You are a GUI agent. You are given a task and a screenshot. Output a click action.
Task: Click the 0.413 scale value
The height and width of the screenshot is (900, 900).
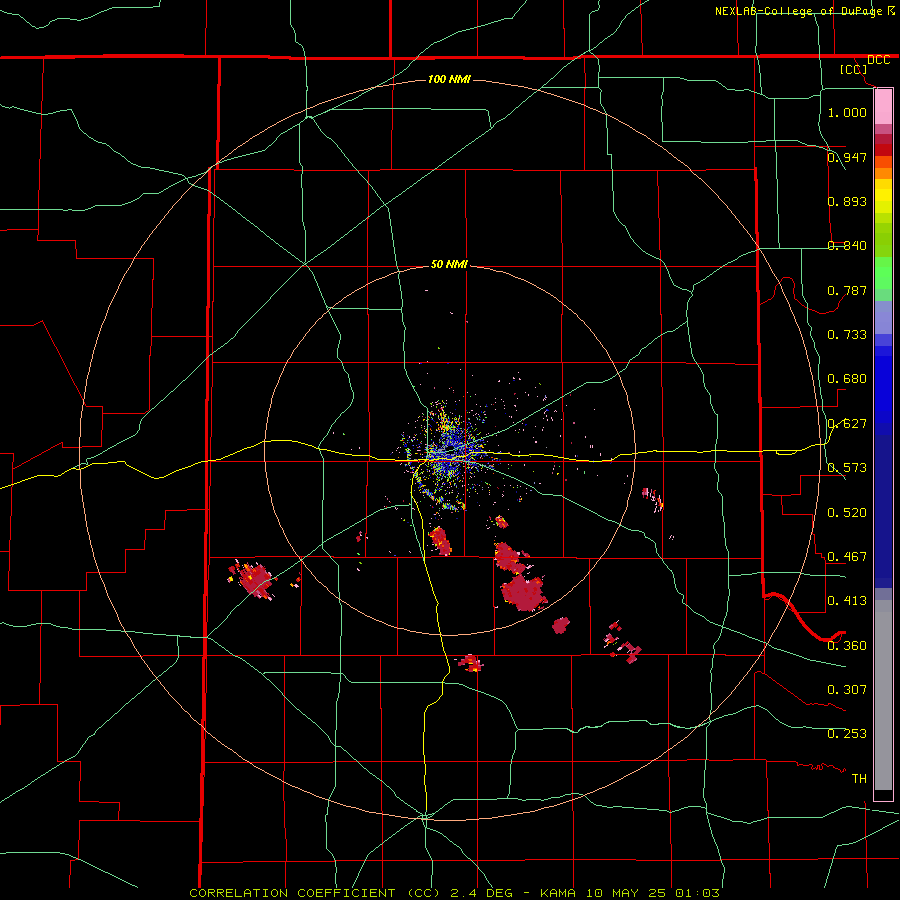847,601
